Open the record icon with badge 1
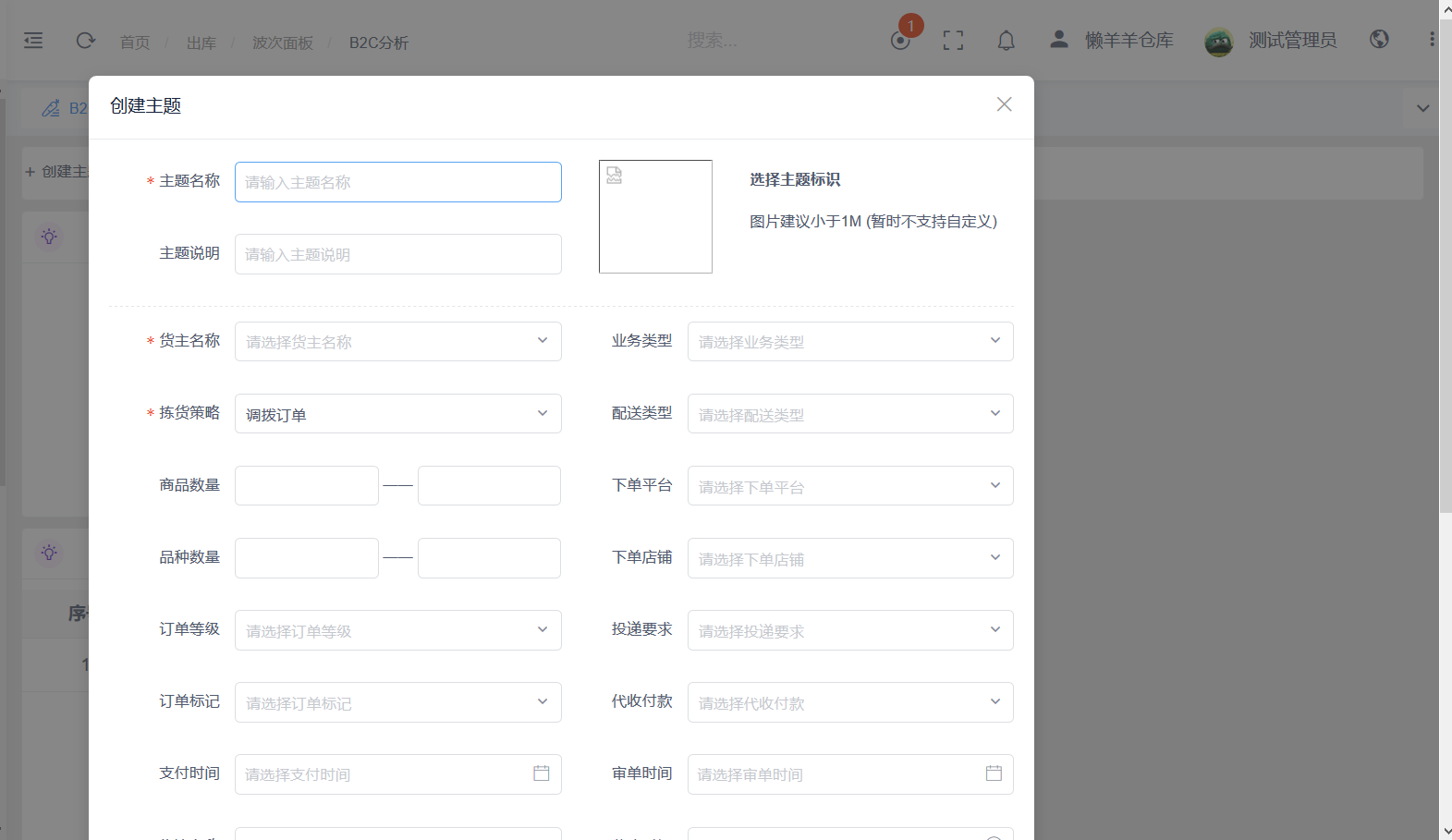The height and width of the screenshot is (840, 1452). (x=900, y=41)
